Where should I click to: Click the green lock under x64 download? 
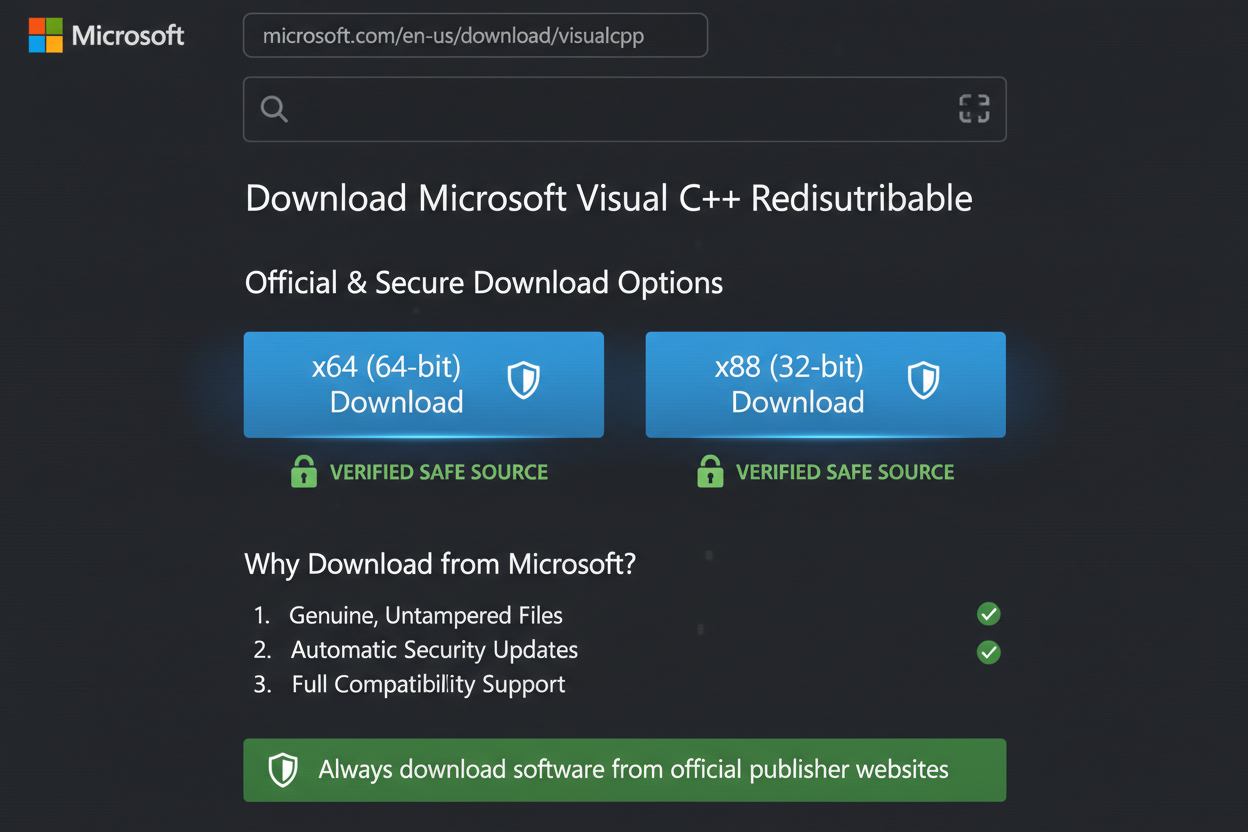pyautogui.click(x=303, y=472)
